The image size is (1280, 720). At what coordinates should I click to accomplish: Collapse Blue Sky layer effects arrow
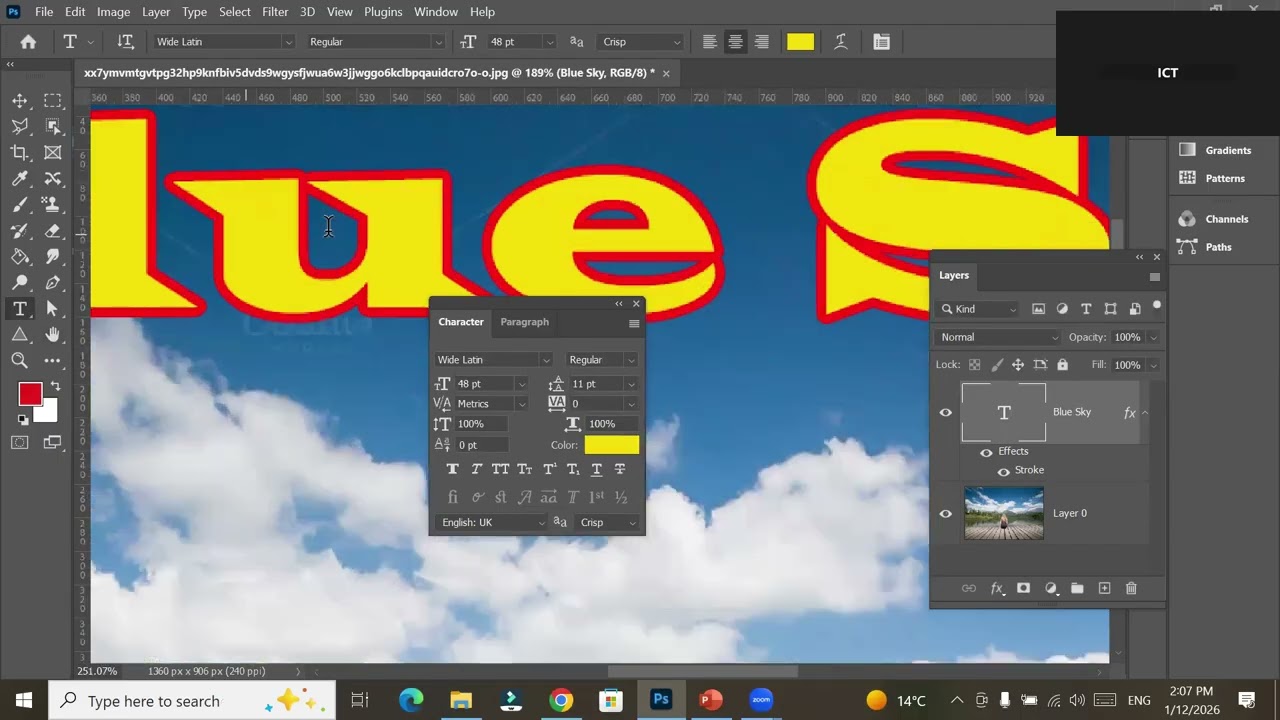(1145, 412)
